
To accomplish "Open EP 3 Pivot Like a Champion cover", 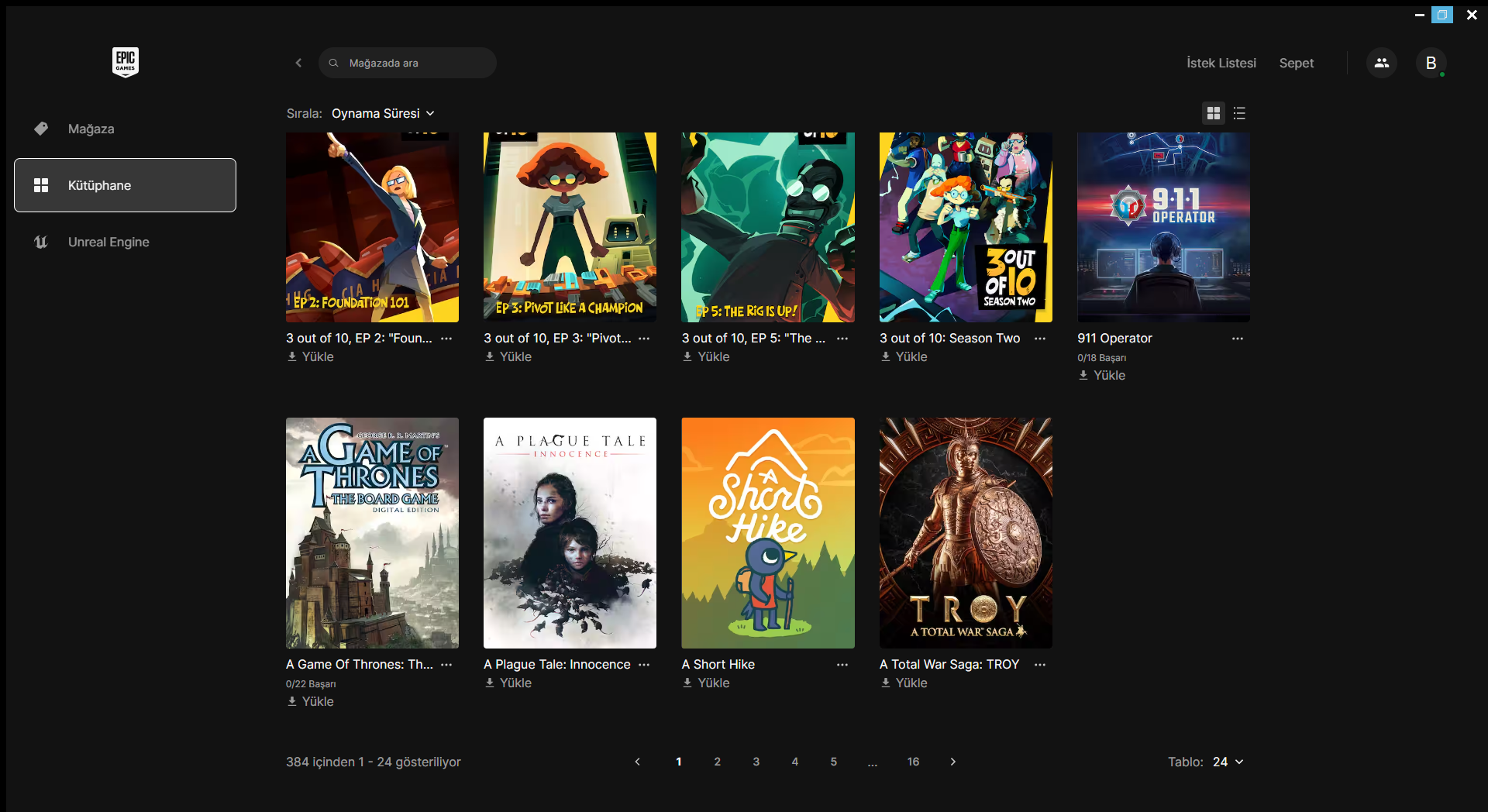I will [x=570, y=227].
